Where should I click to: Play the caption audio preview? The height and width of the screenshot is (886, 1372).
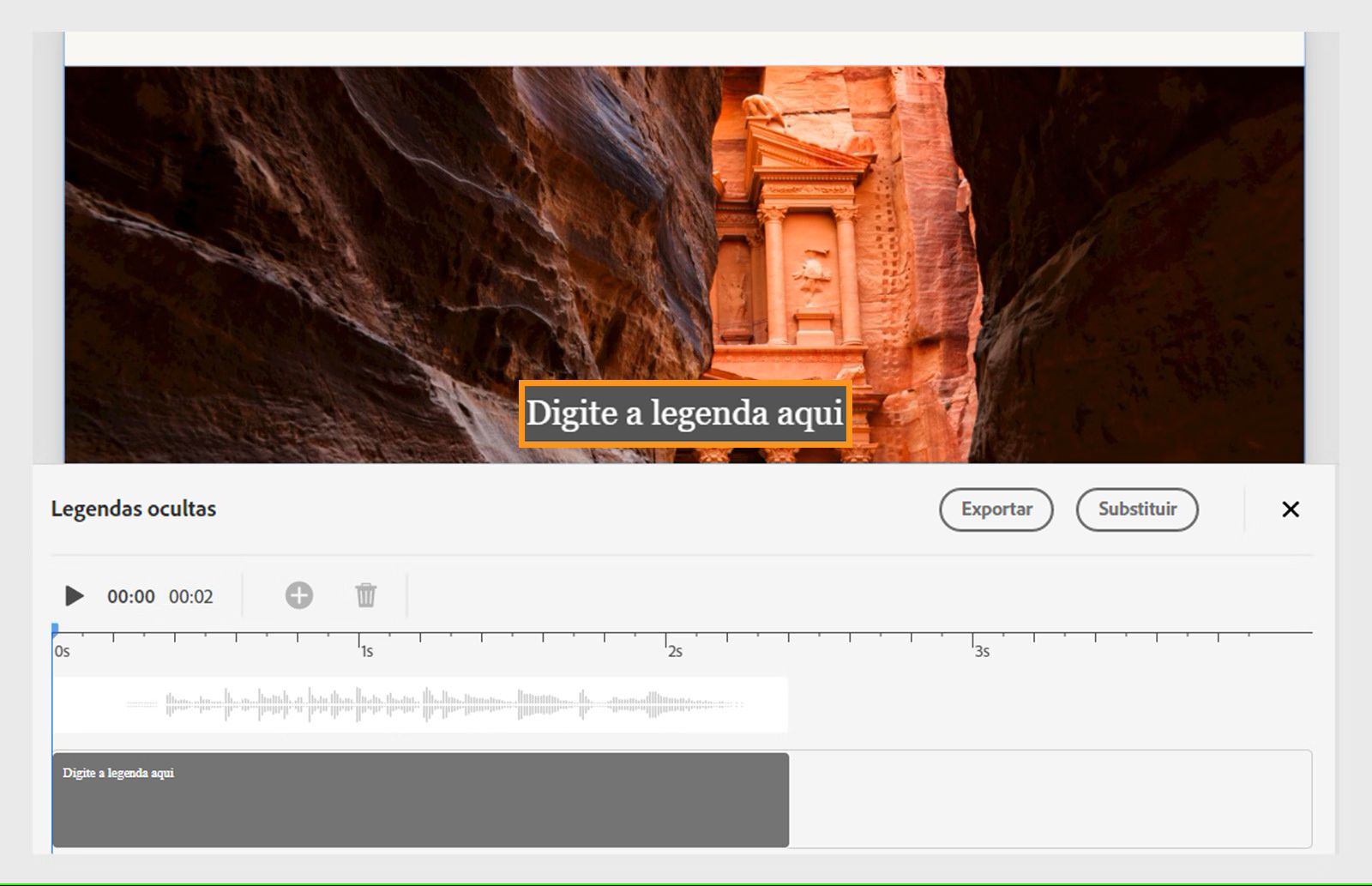[75, 595]
